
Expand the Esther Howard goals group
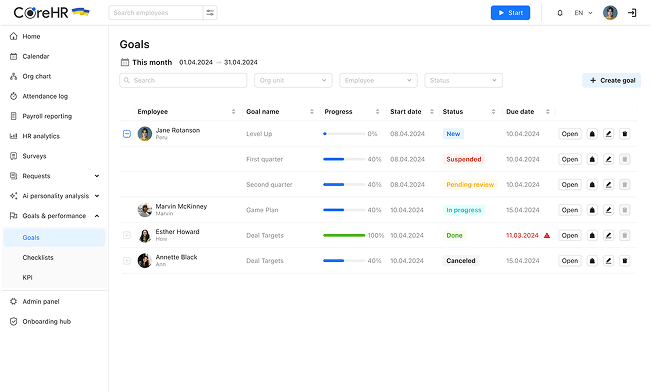click(127, 235)
